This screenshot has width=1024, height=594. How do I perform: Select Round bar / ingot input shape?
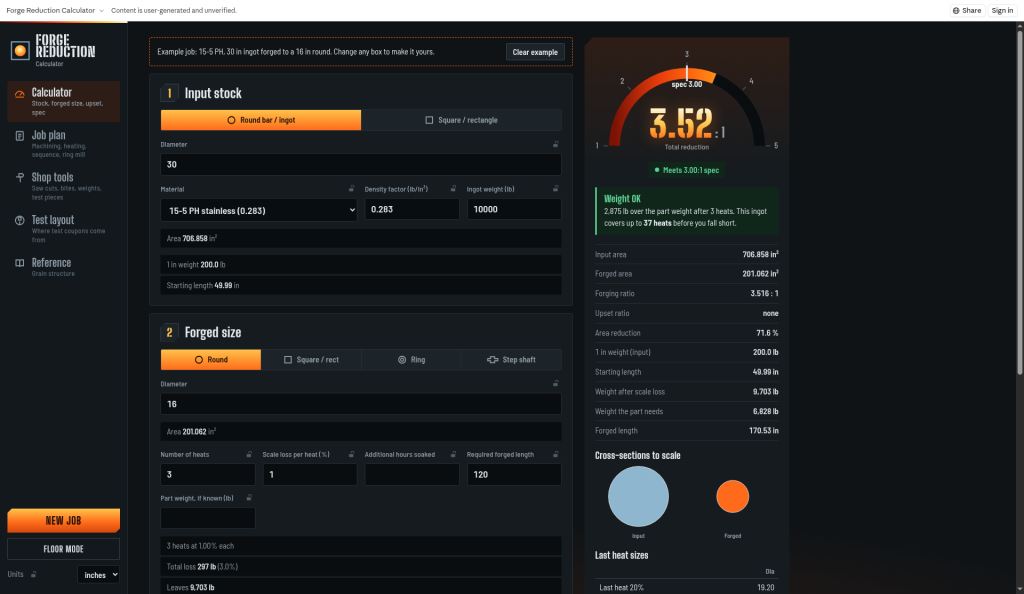click(x=261, y=120)
